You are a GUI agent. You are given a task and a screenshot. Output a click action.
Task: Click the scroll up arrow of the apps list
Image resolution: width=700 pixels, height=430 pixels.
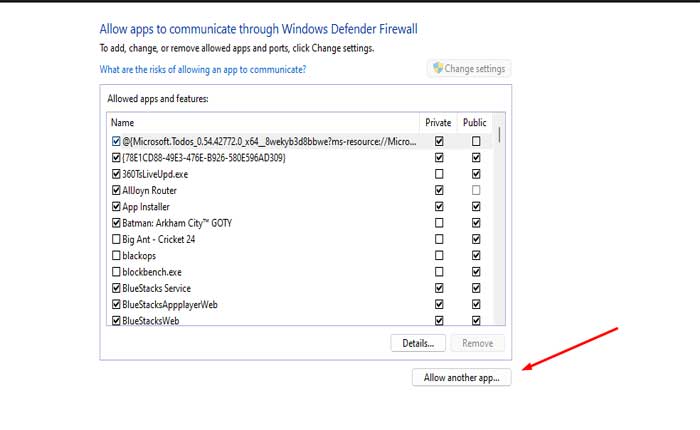pos(499,120)
